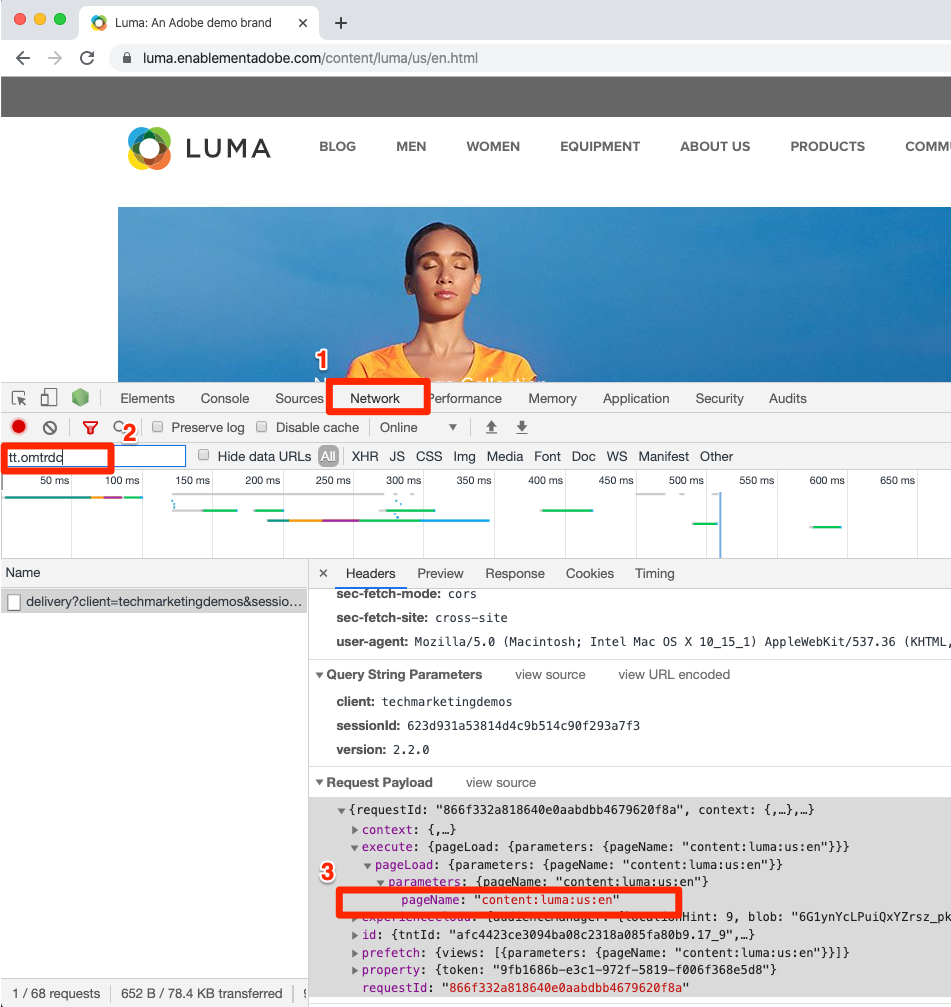
Task: Enable Preserve log
Action: point(157,427)
